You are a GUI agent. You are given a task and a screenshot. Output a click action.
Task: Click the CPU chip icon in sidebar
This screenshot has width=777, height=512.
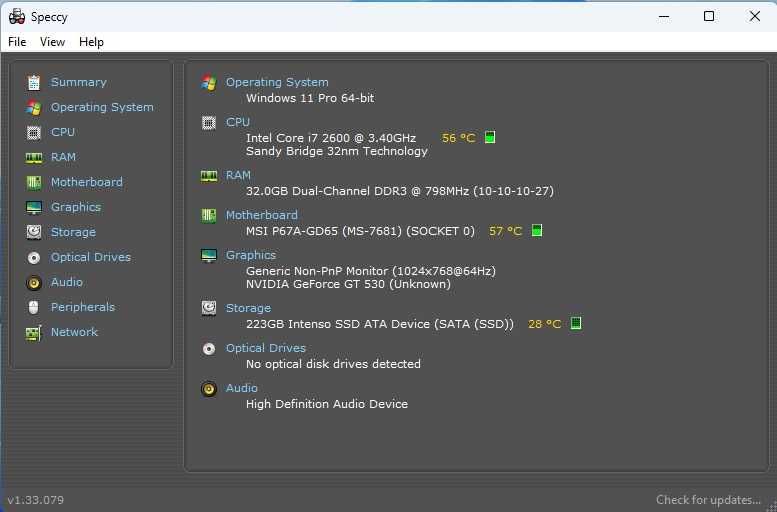pyautogui.click(x=34, y=132)
